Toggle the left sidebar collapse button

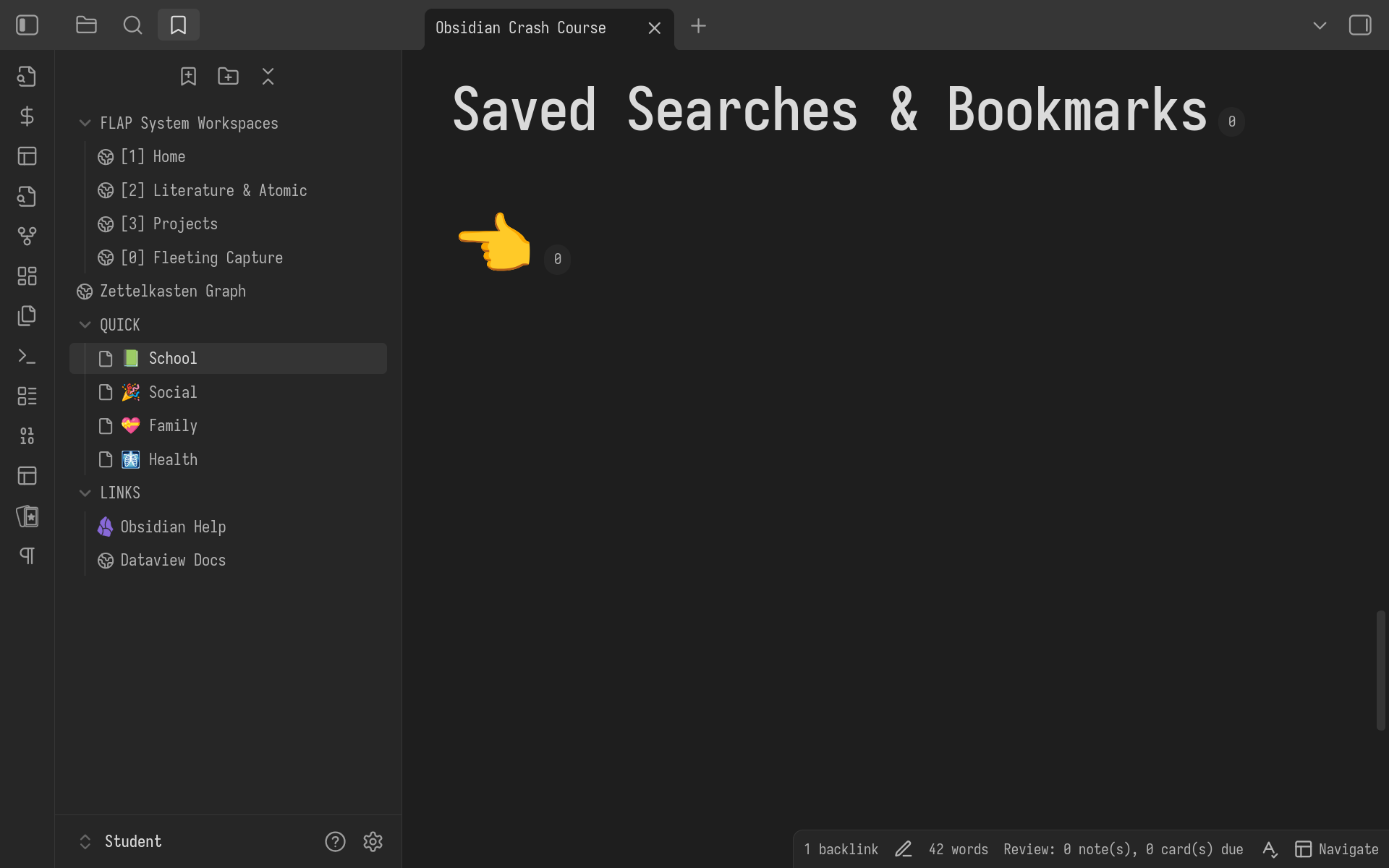[x=27, y=25]
